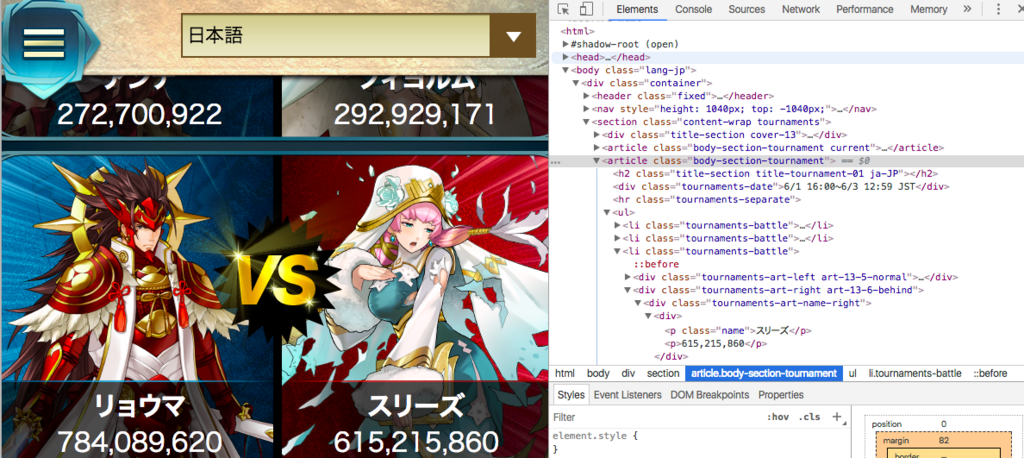Click リョウマ character artwork
Image resolution: width=1024 pixels, height=458 pixels.
coord(137,271)
